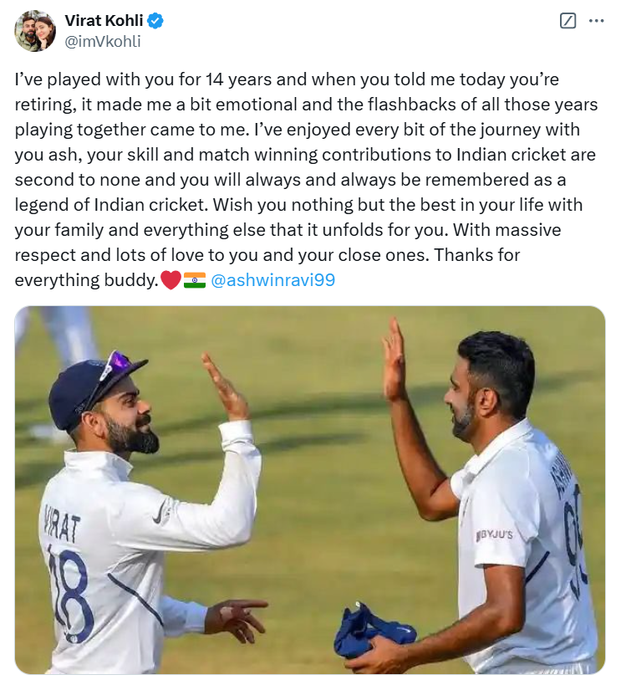Click the Nike swoosh on Virat's sleeve
The width and height of the screenshot is (621, 680).
pyautogui.click(x=161, y=512)
